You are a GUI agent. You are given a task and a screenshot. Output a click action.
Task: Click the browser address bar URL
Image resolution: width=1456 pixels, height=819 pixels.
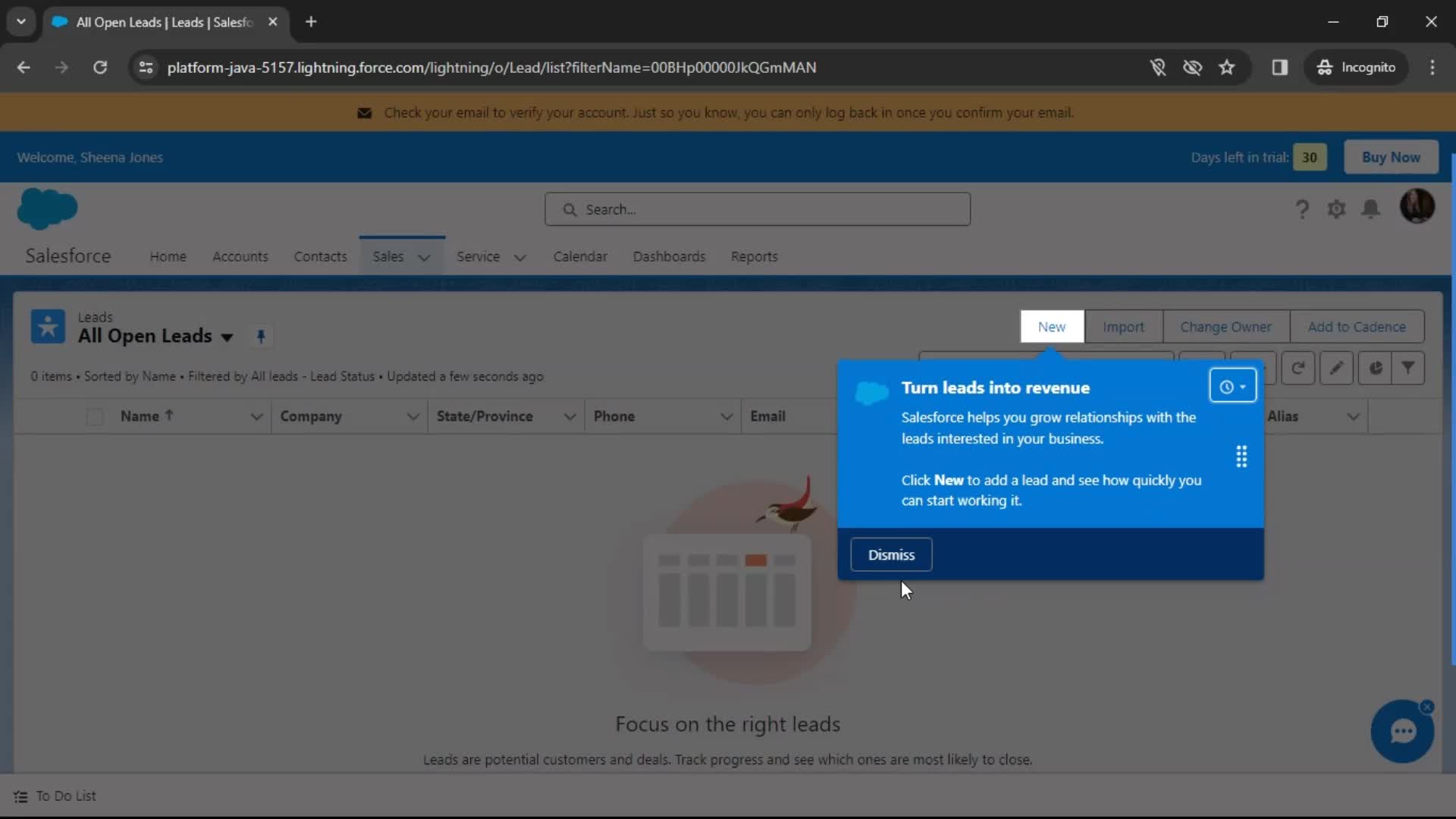click(491, 67)
